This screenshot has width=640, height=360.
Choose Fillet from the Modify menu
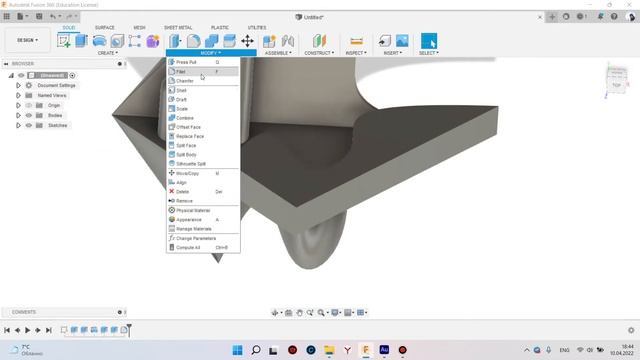coord(203,71)
